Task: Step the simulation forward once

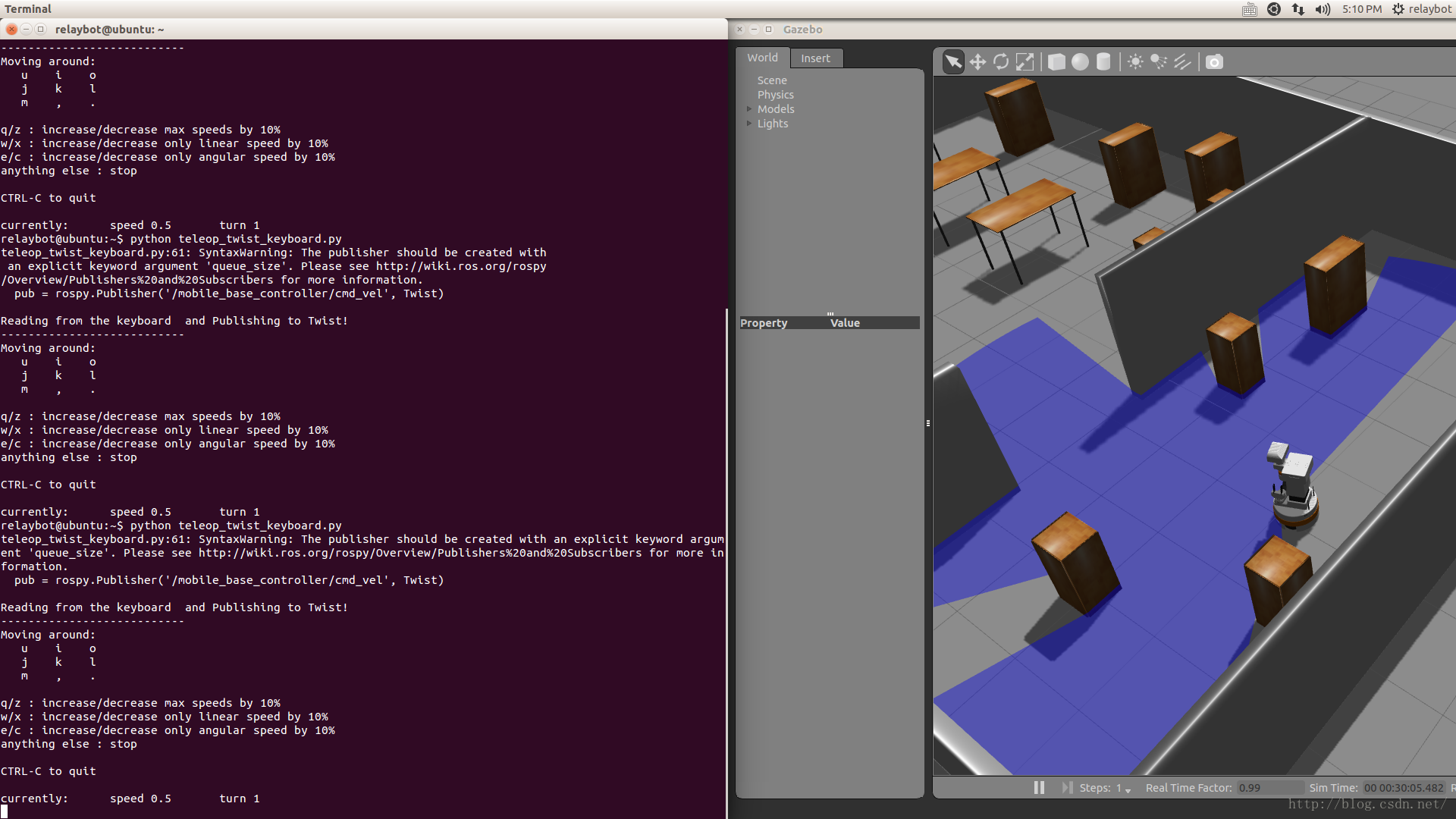Action: tap(1067, 788)
